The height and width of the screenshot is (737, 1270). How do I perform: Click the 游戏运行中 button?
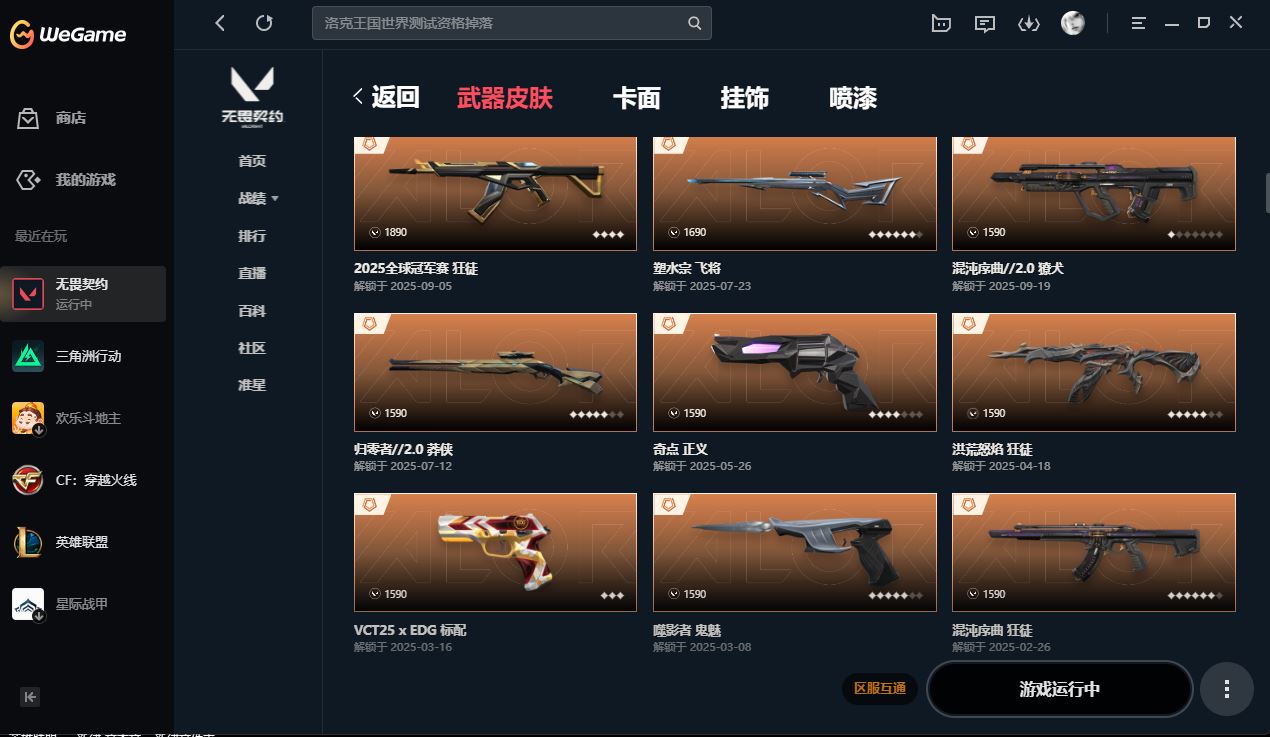coord(1060,689)
